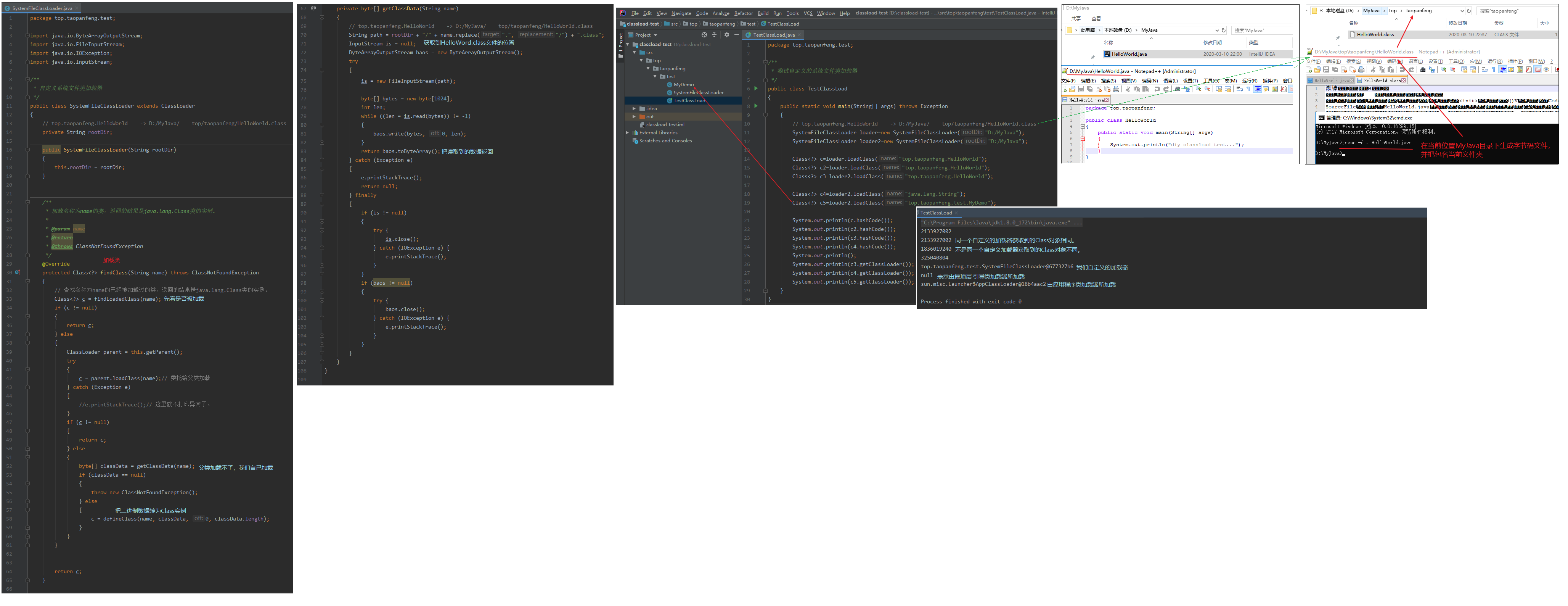Screen dimensions: 1568x606
Task: Collapse fold marker at line 4 in Notepad++
Action: [1082, 127]
